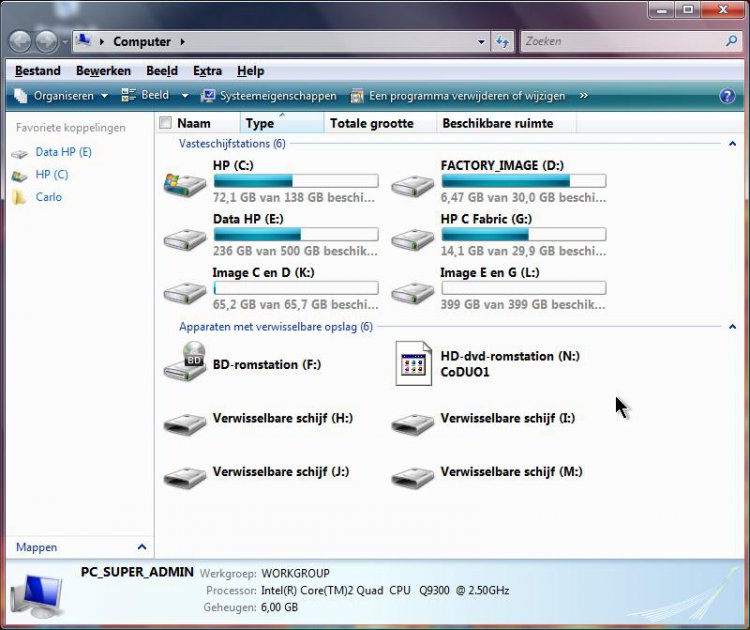Image resolution: width=750 pixels, height=630 pixels.
Task: Select Verwisselbare schijf (H:) drive icon
Action: click(x=185, y=424)
